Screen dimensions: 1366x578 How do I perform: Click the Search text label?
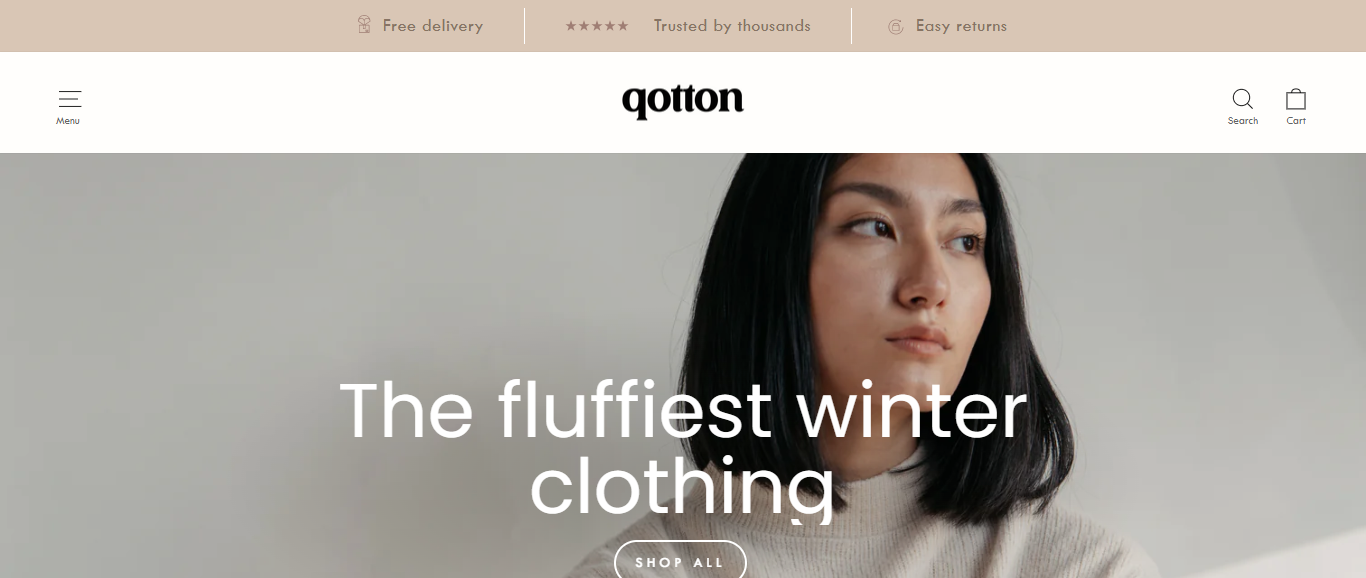[1243, 121]
